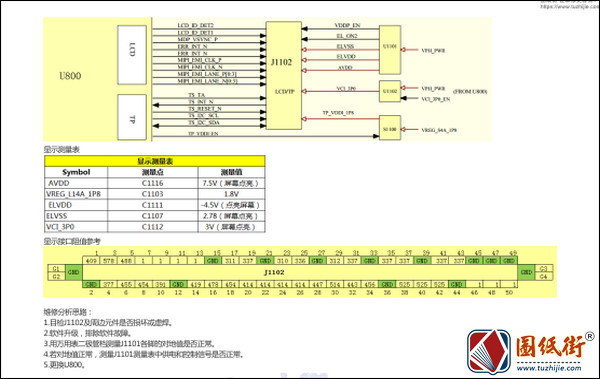The height and width of the screenshot is (379, 600).
Task: Open the www.tuzhijie.com link at bottom
Action: [x=549, y=368]
